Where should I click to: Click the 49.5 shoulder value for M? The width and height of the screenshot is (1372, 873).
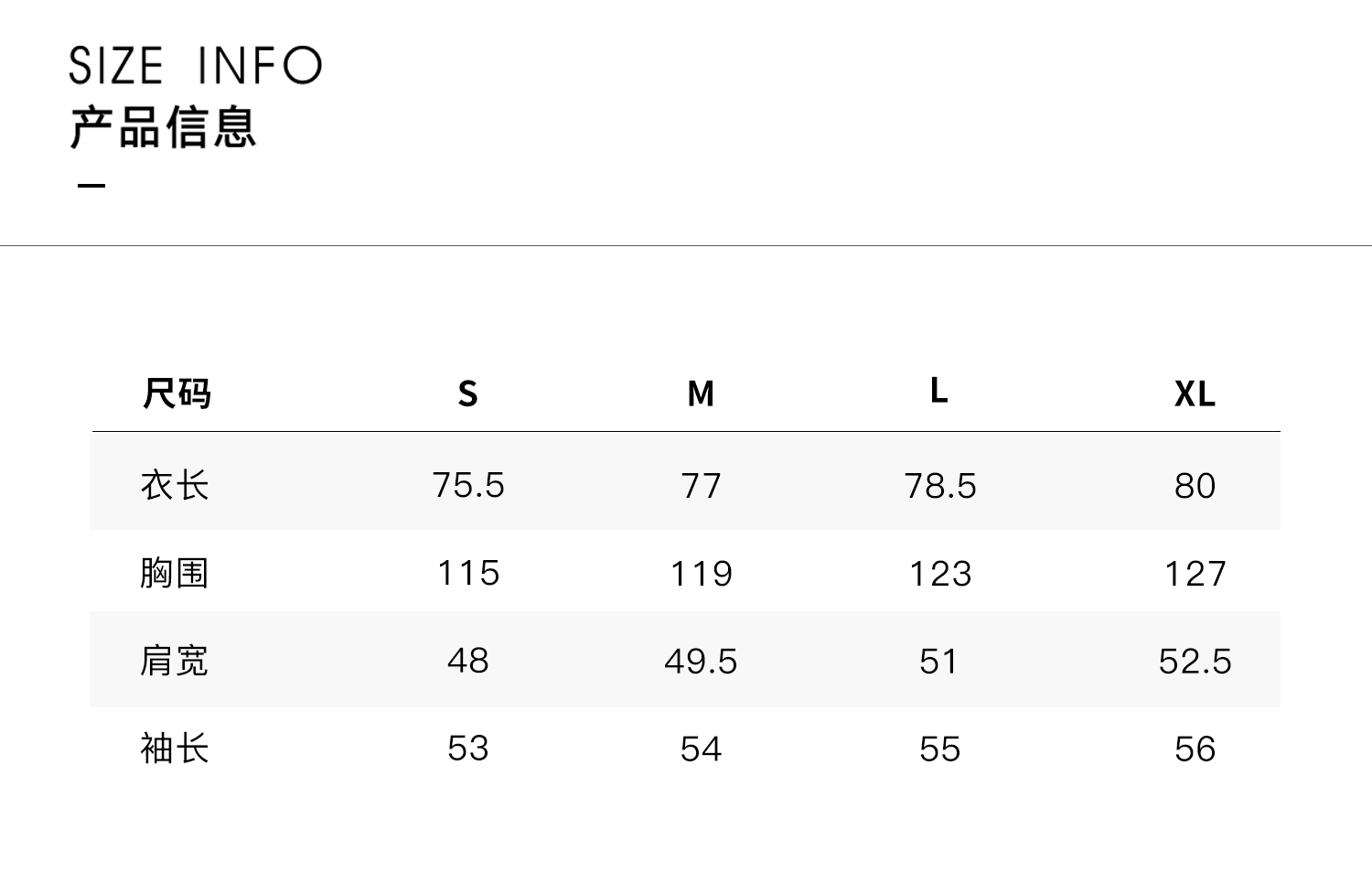coord(701,662)
